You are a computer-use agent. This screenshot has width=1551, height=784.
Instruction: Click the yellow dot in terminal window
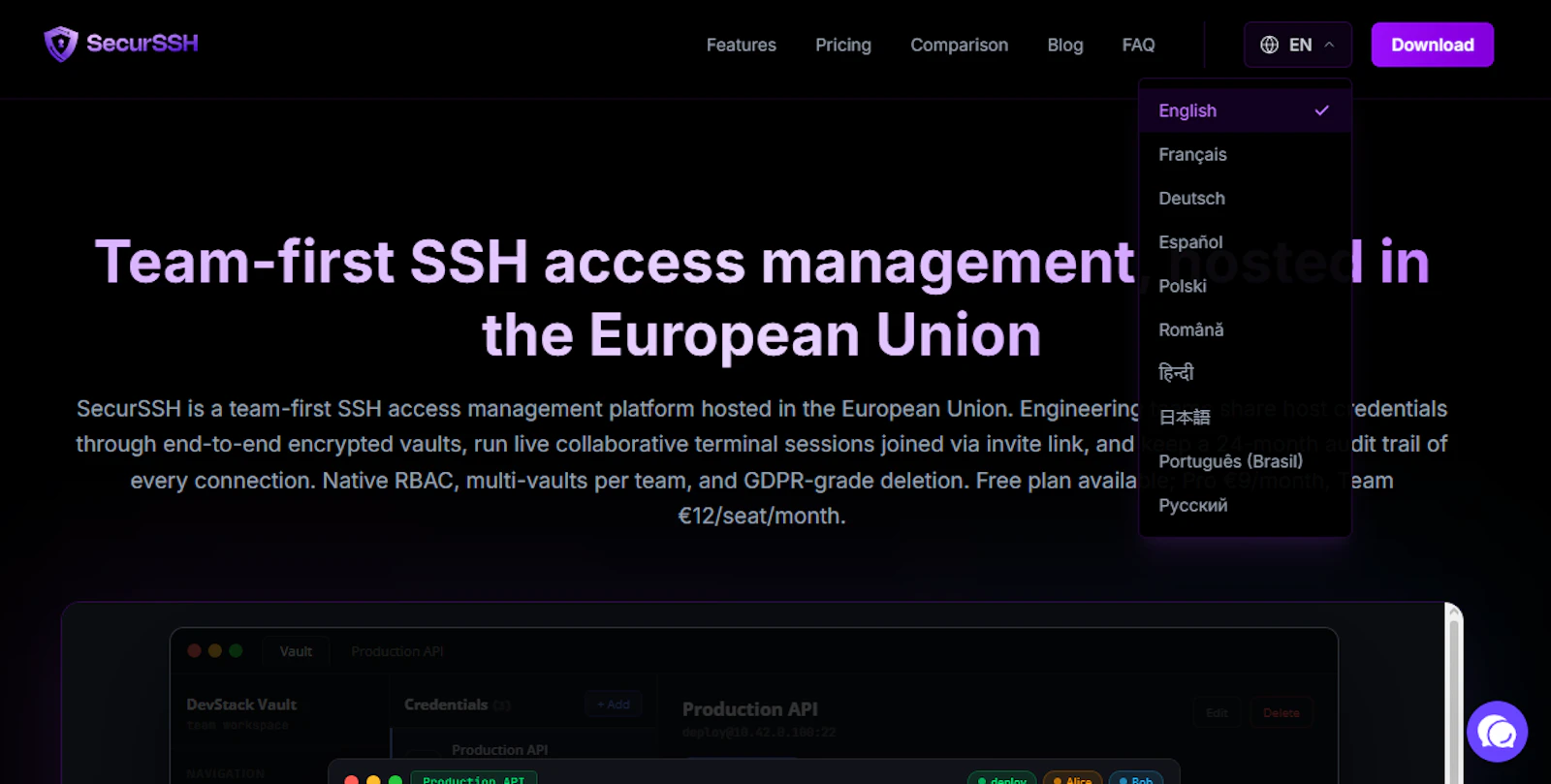373,780
